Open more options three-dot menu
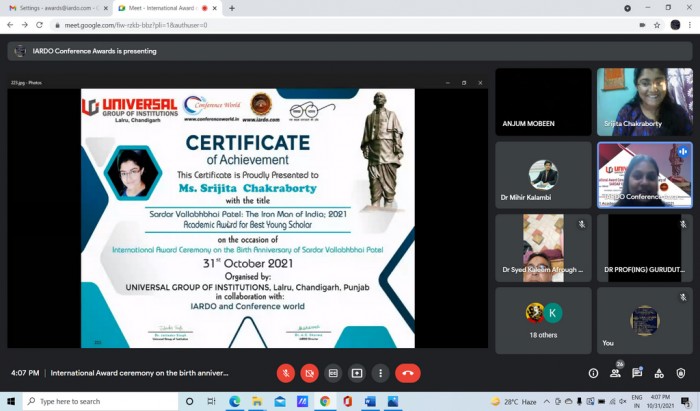 point(380,373)
